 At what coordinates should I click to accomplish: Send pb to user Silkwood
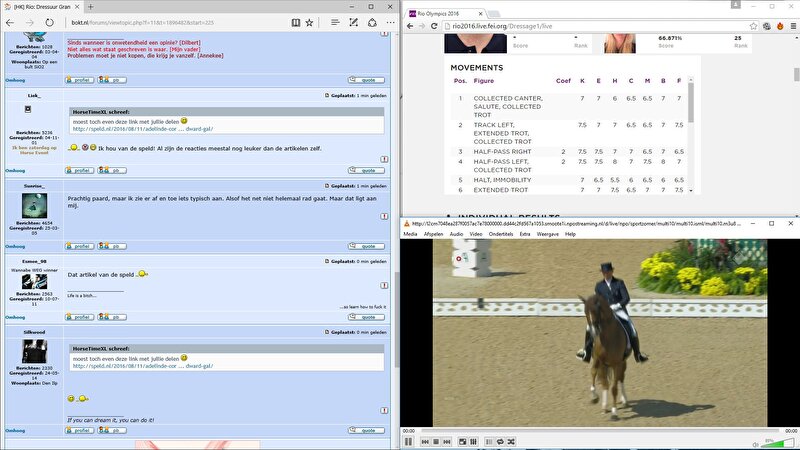[112, 431]
